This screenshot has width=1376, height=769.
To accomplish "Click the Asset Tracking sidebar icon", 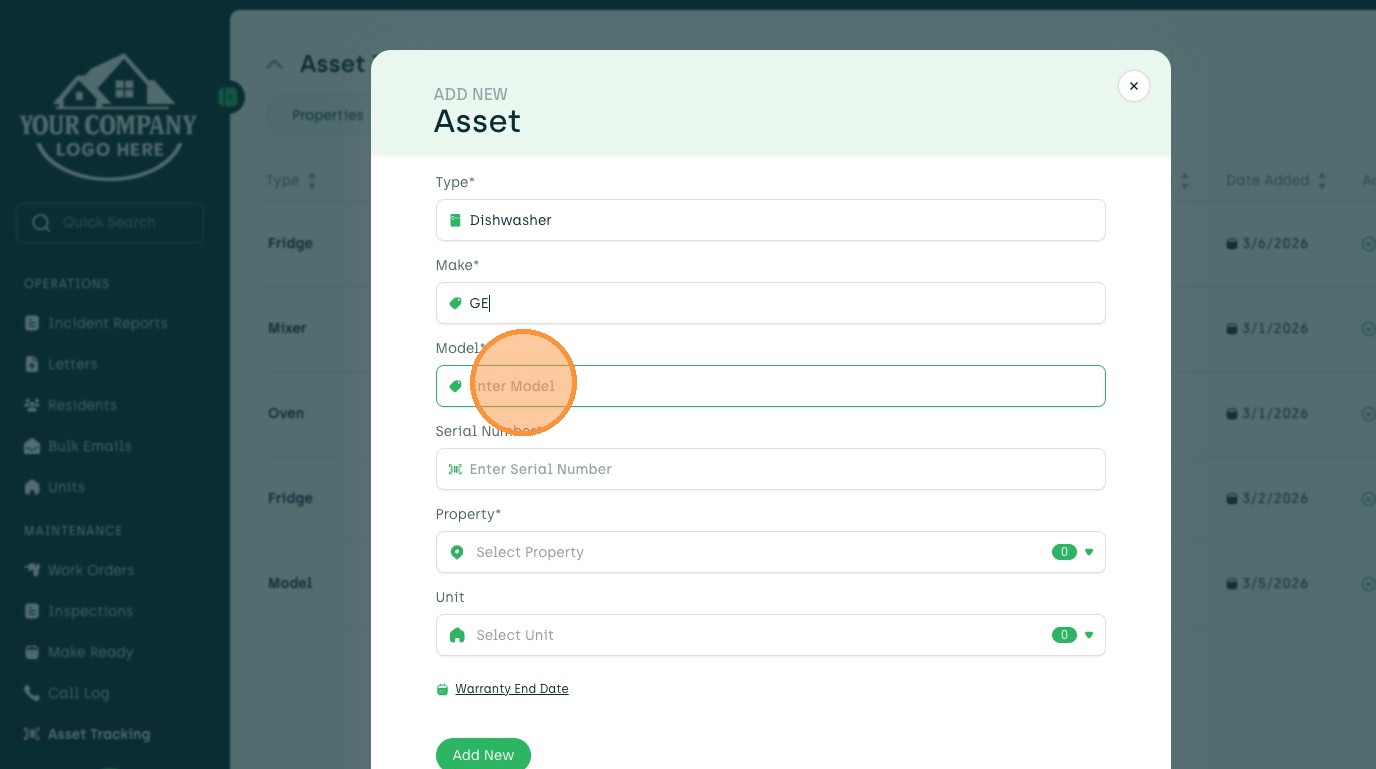I will (32, 734).
